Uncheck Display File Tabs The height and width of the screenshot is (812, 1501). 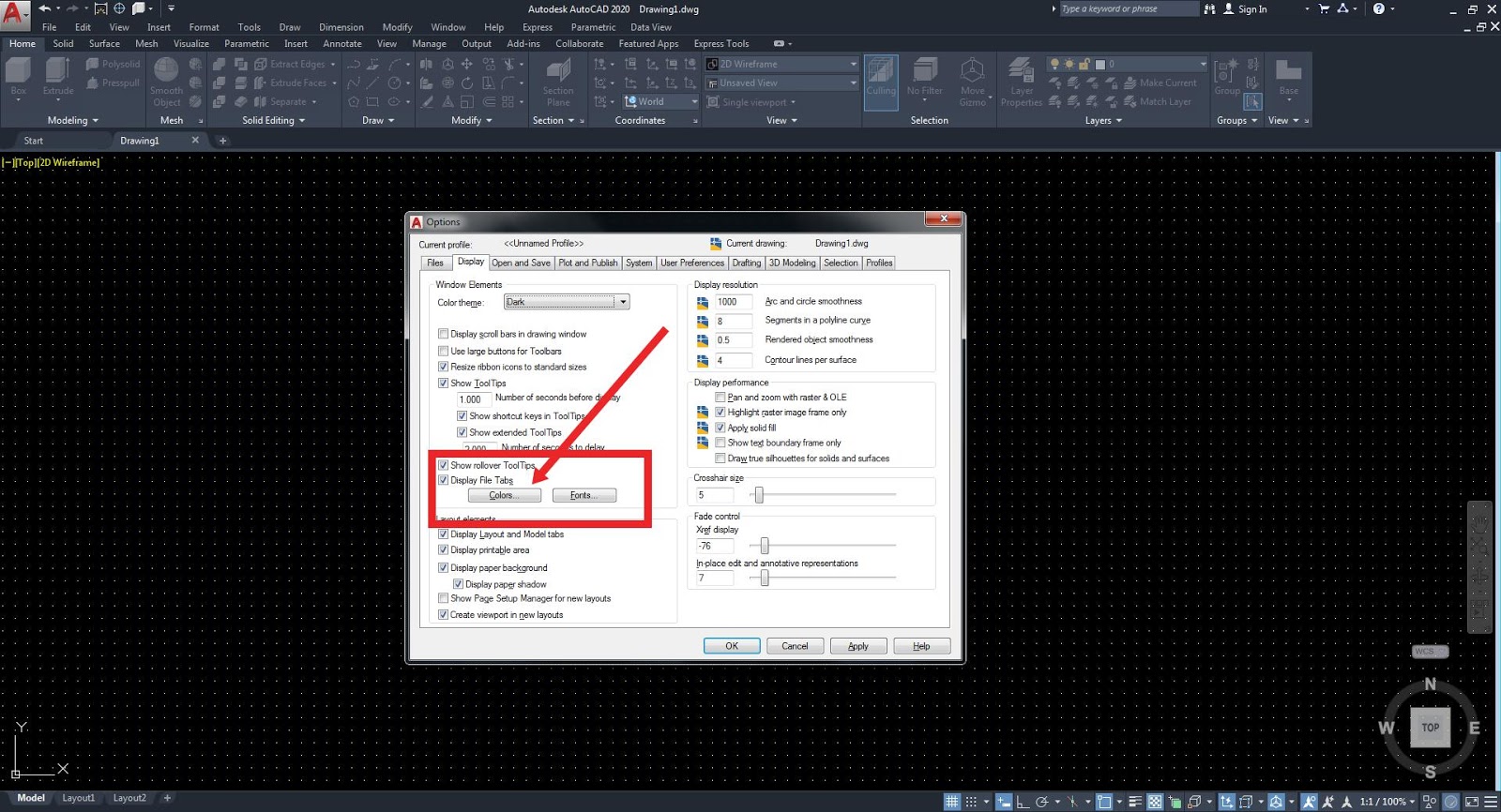tap(444, 480)
